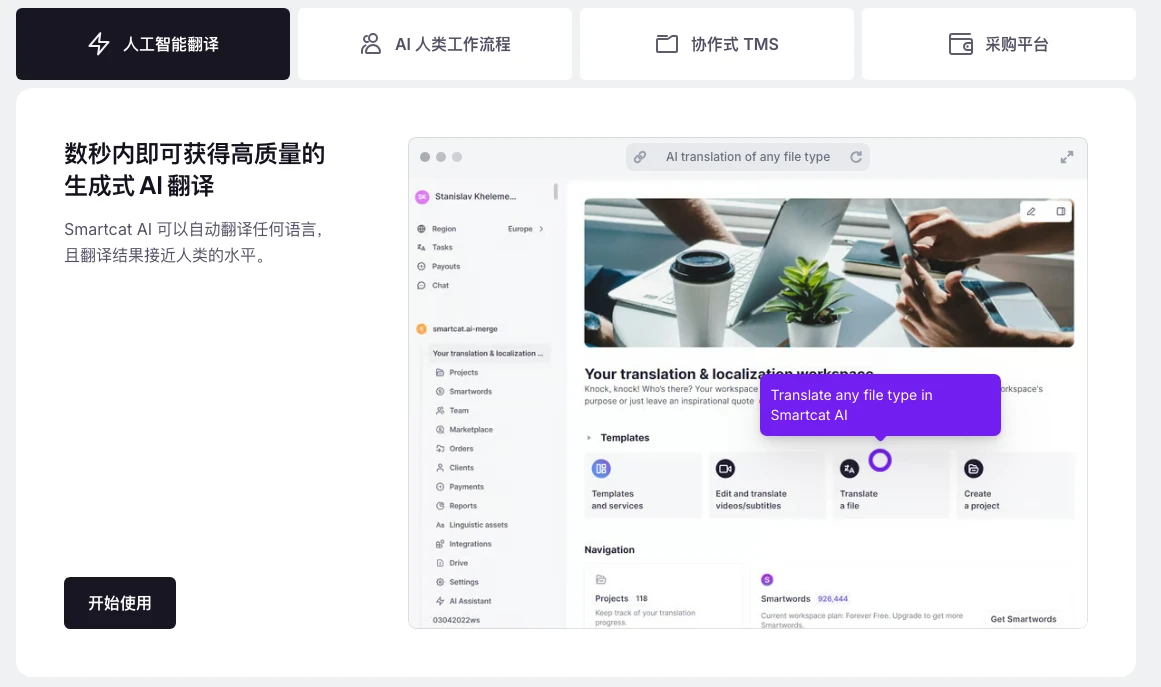Viewport: 1161px width, 687px height.
Task: Click the lightning bolt icon on 人工智能翻译
Action: pyautogui.click(x=99, y=44)
